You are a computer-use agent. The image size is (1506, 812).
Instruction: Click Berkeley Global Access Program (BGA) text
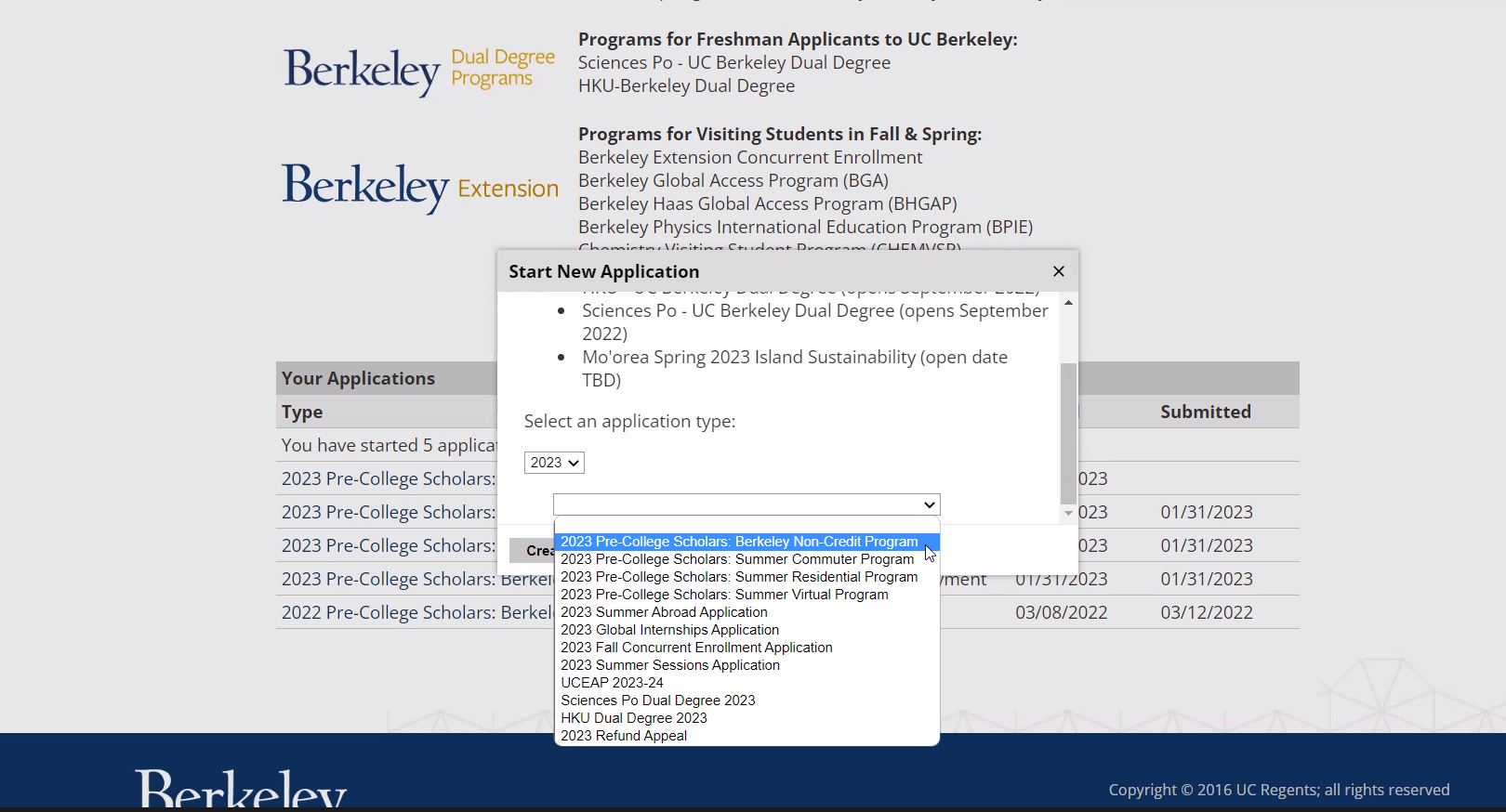[733, 180]
